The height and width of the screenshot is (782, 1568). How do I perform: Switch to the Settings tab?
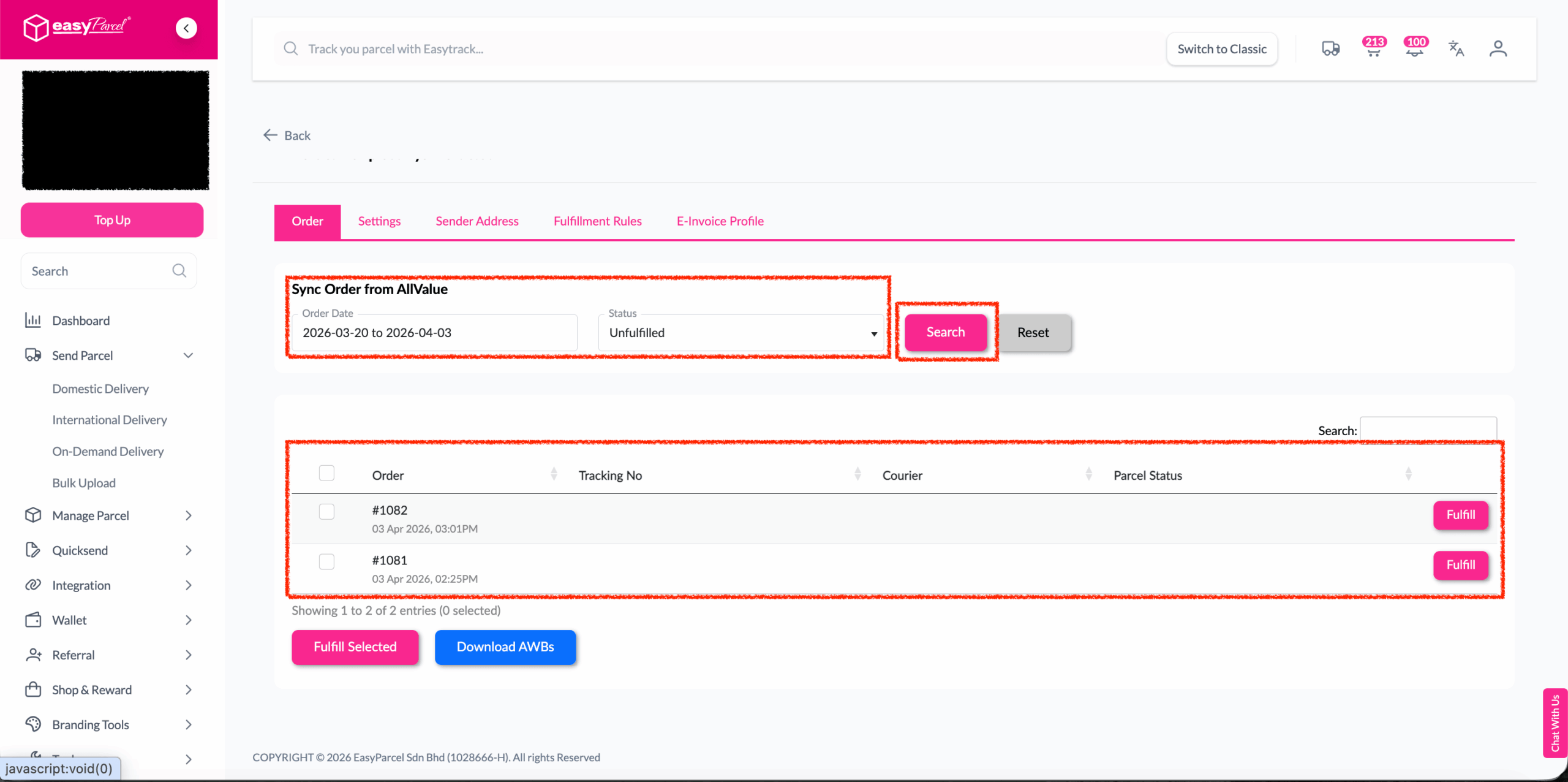pos(379,221)
